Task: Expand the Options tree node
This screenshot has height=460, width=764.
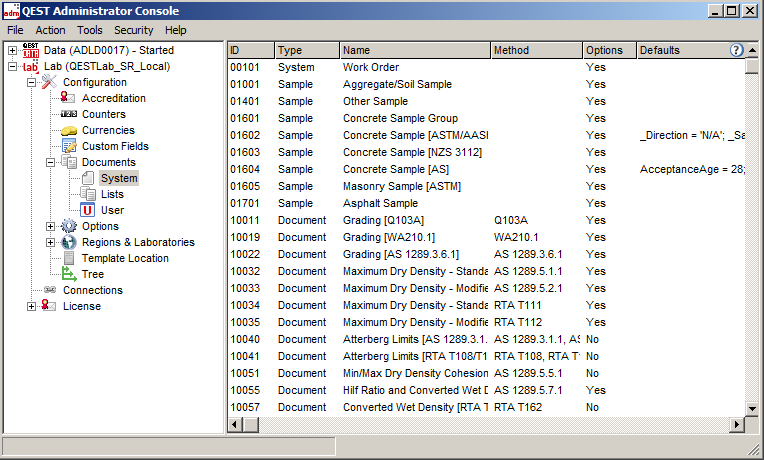Action: [x=51, y=226]
